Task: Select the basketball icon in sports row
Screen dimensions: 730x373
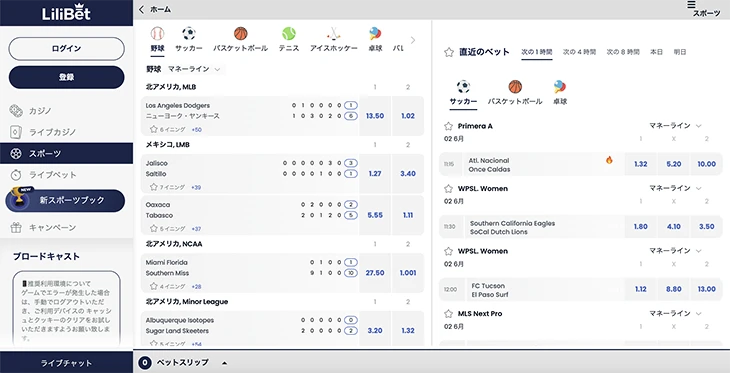Action: pos(240,34)
